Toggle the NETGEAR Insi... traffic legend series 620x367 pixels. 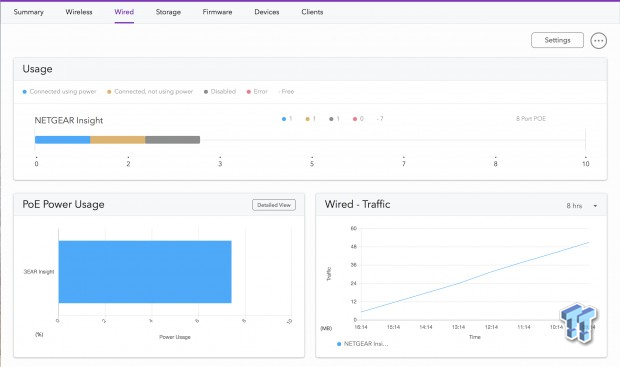363,344
